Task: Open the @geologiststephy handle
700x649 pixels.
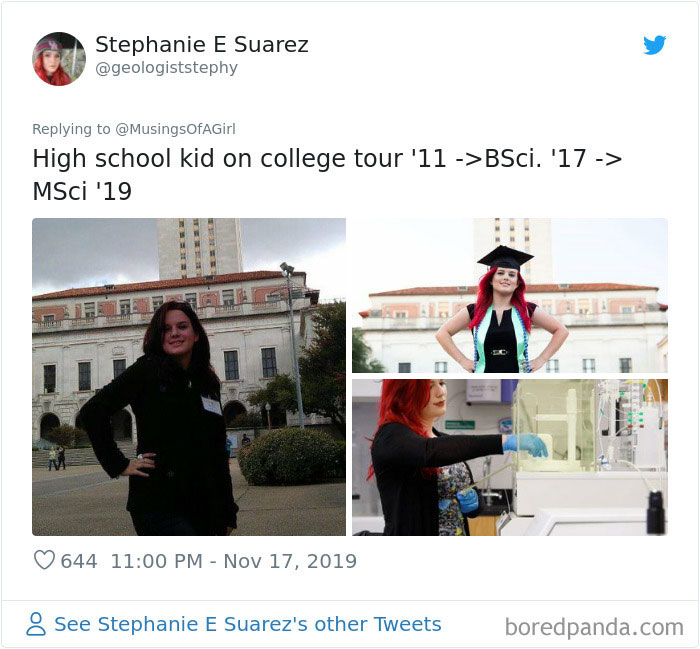Action: point(167,68)
